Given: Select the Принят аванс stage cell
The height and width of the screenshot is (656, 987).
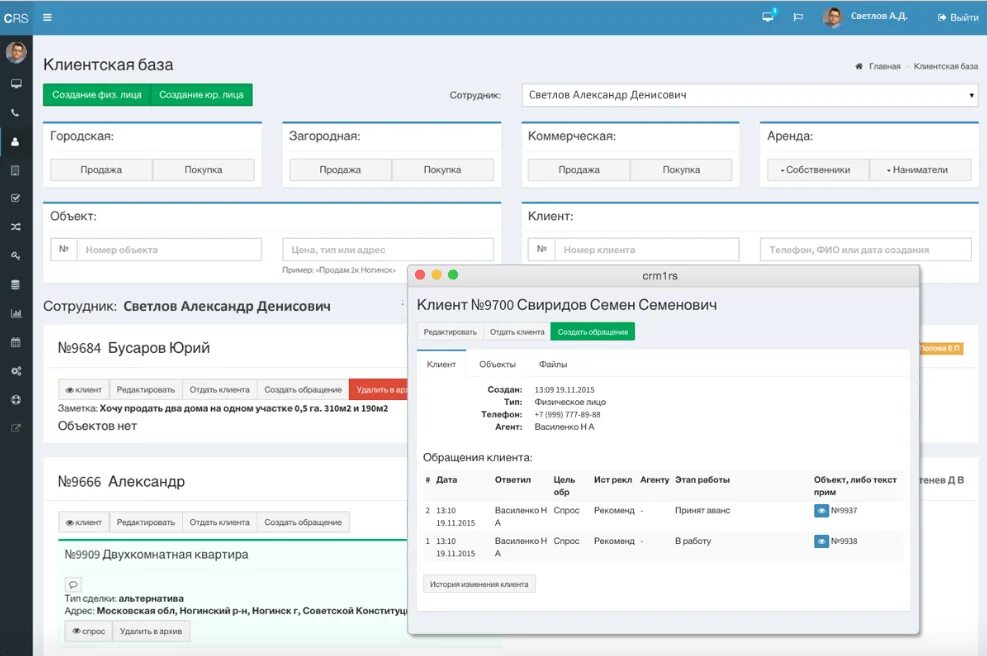Looking at the screenshot, I should point(702,511).
